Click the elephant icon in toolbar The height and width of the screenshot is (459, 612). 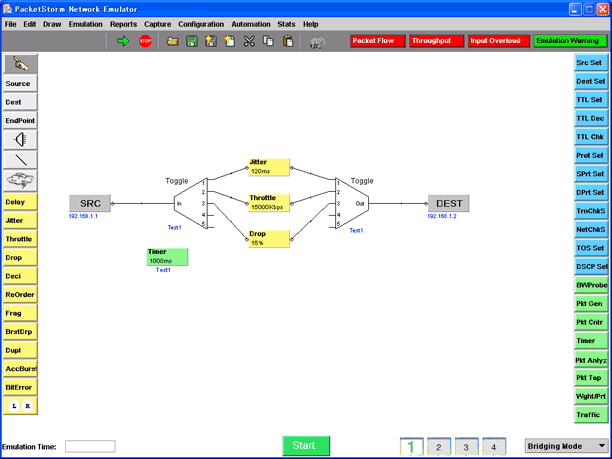317,42
